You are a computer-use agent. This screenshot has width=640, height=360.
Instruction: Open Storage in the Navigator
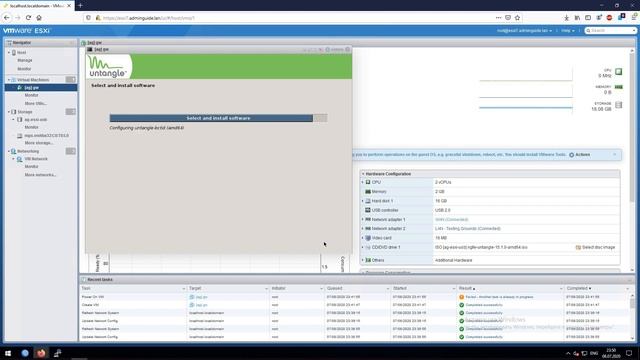tap(24, 112)
